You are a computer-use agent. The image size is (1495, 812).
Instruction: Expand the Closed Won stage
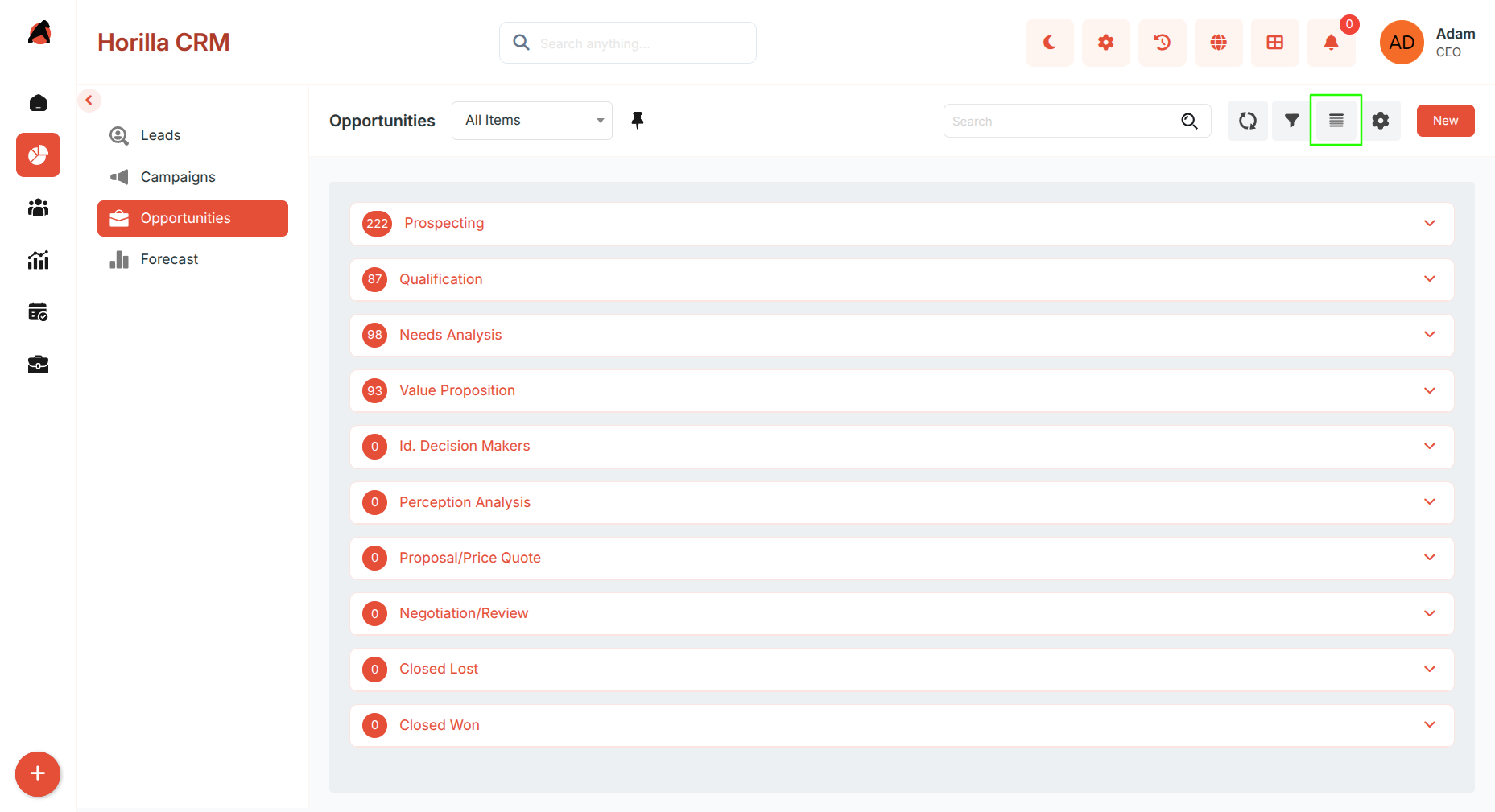(902, 725)
